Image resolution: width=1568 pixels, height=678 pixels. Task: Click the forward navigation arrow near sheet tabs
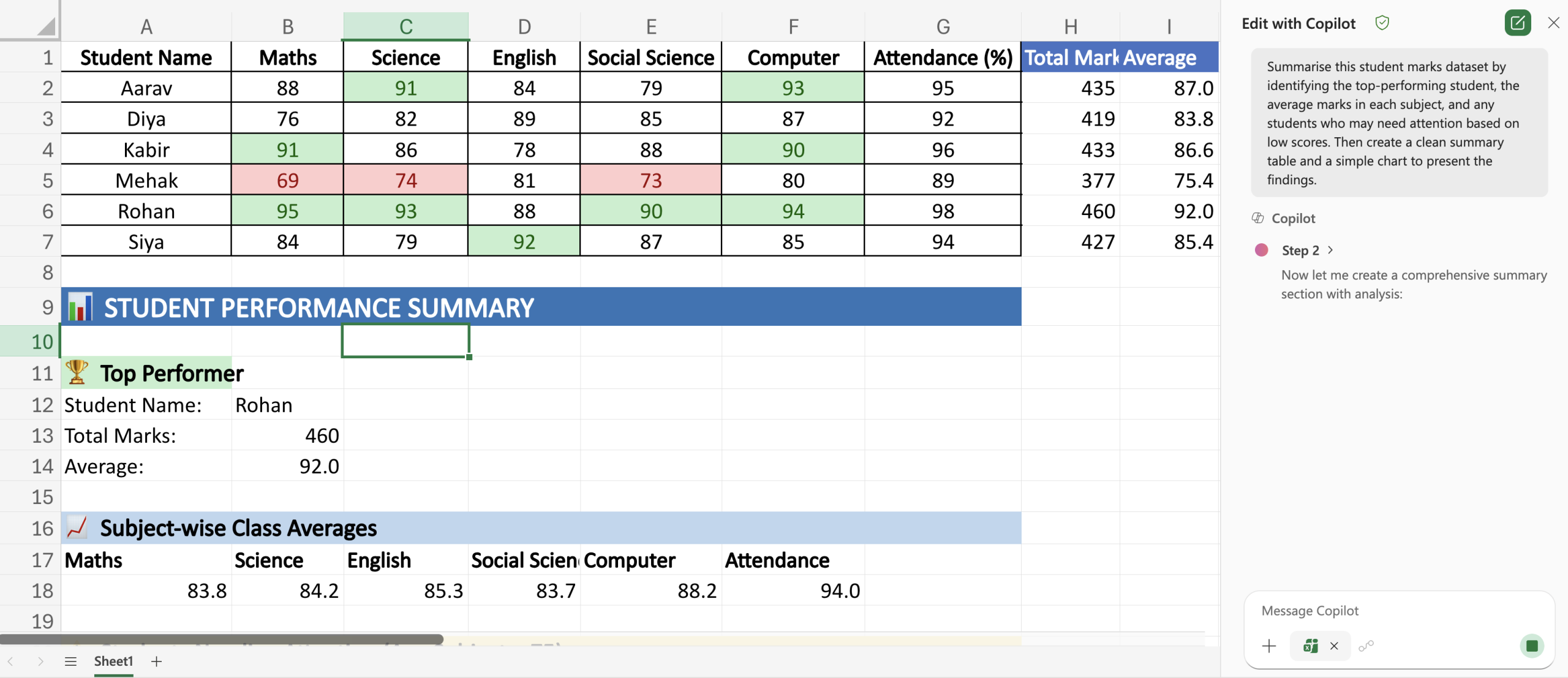[41, 661]
